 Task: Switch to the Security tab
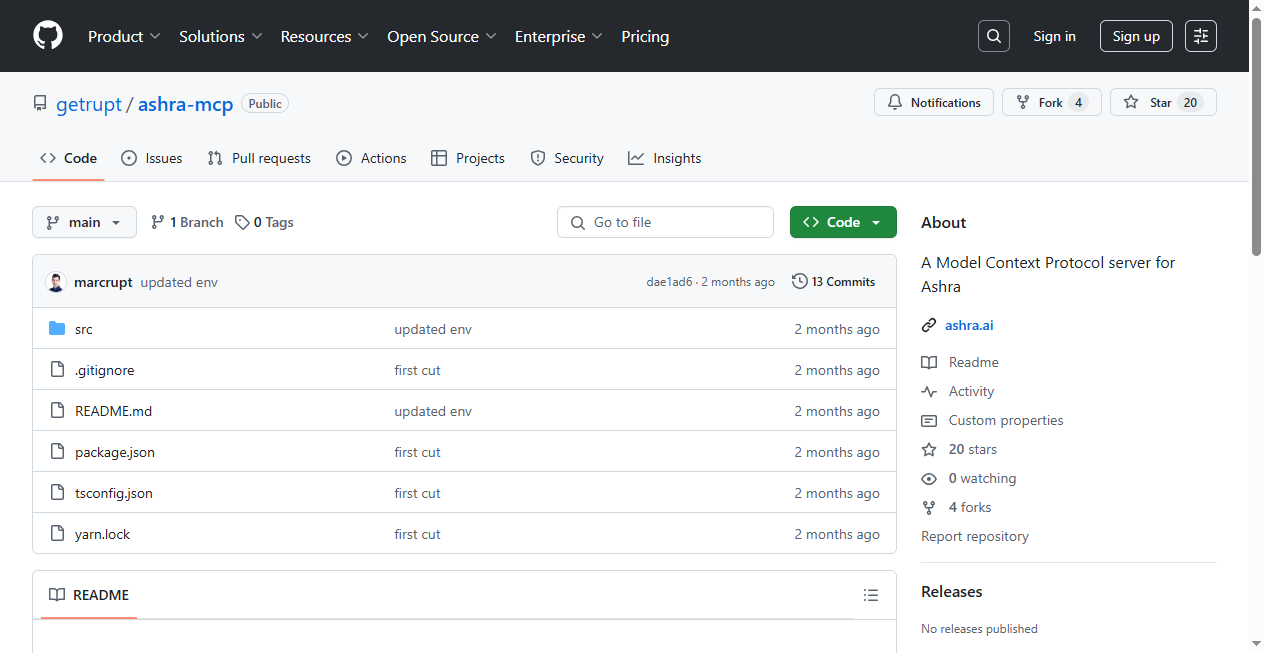pos(567,158)
